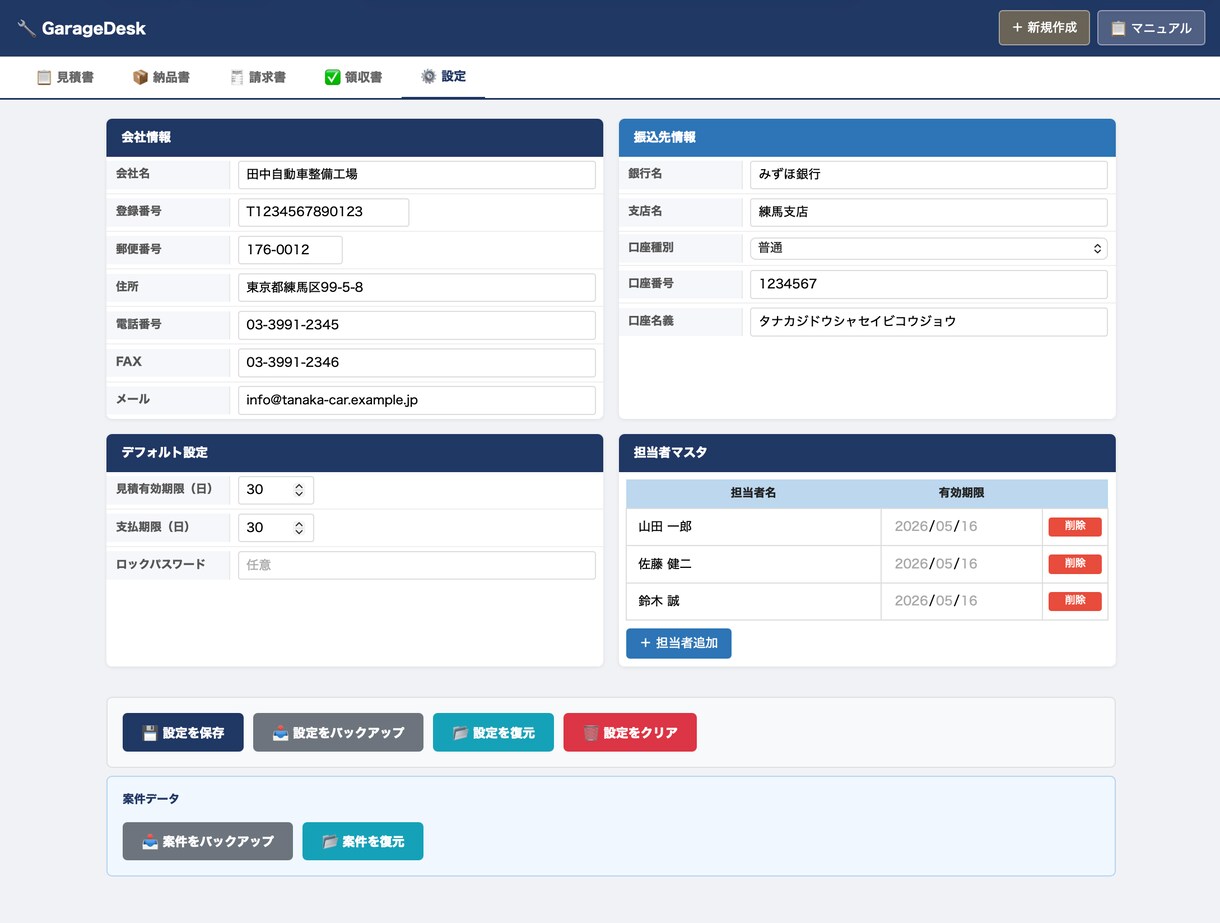Restore settings via 設定を復元

[493, 732]
